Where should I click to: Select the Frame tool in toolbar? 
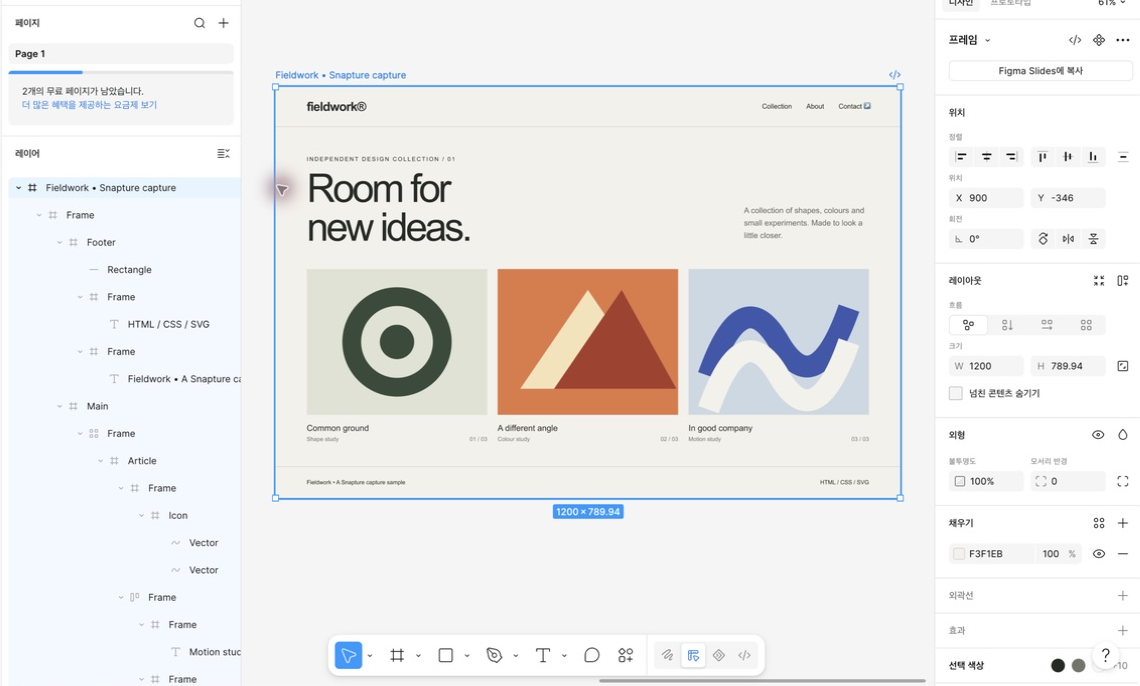coord(397,655)
